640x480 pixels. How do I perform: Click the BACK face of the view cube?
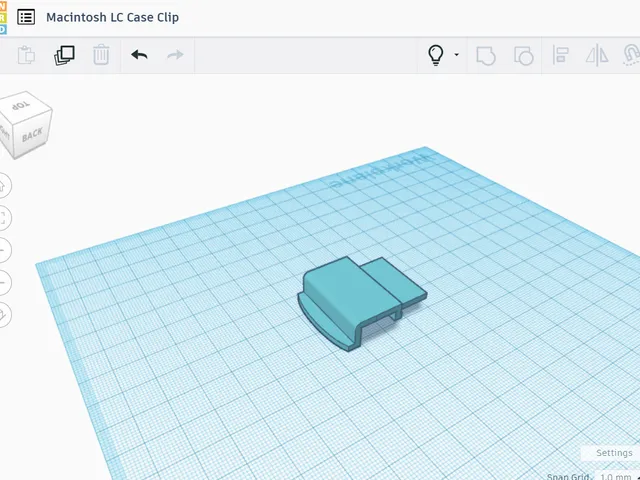click(x=33, y=134)
